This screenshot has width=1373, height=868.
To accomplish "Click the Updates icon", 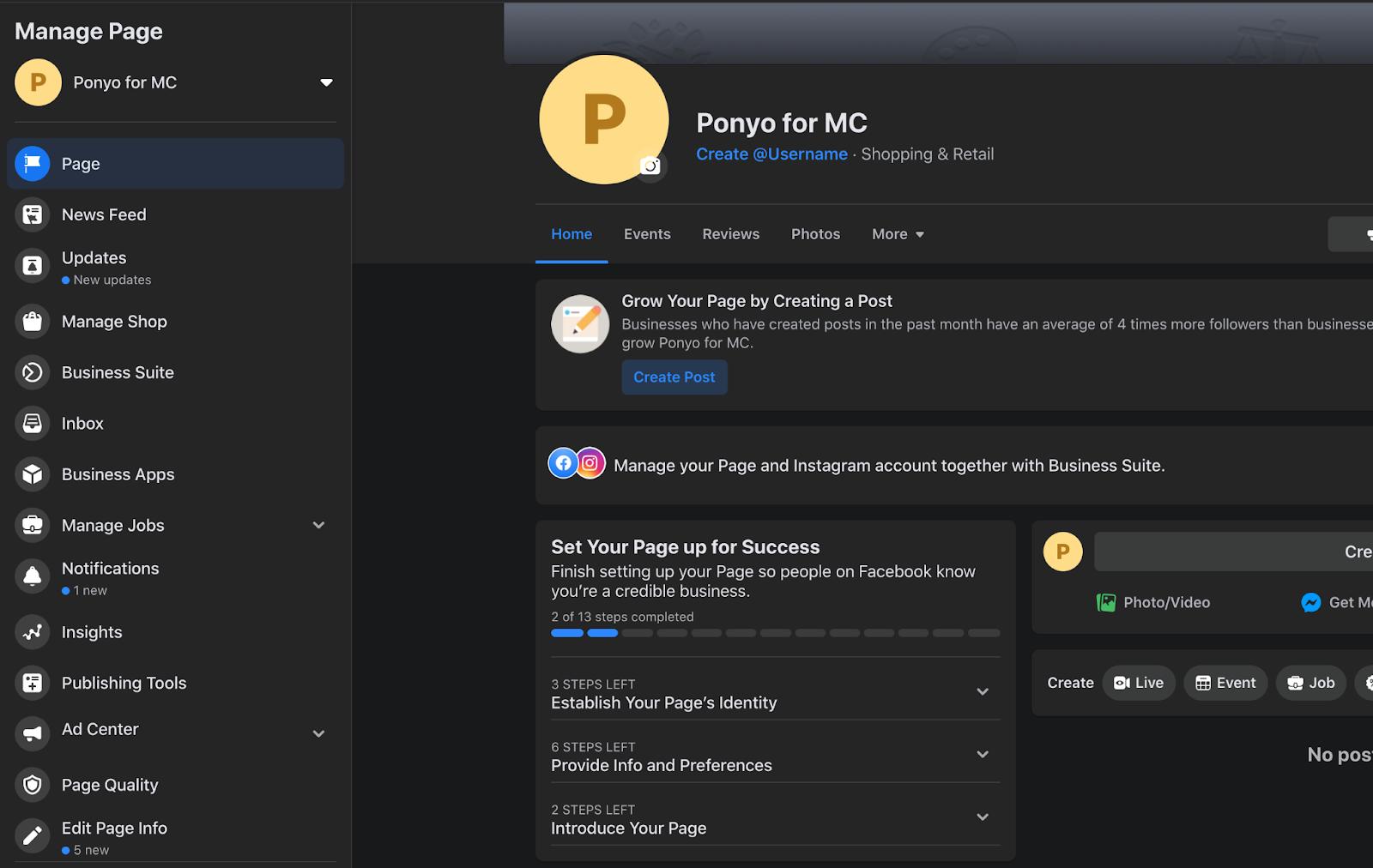I will [x=33, y=266].
